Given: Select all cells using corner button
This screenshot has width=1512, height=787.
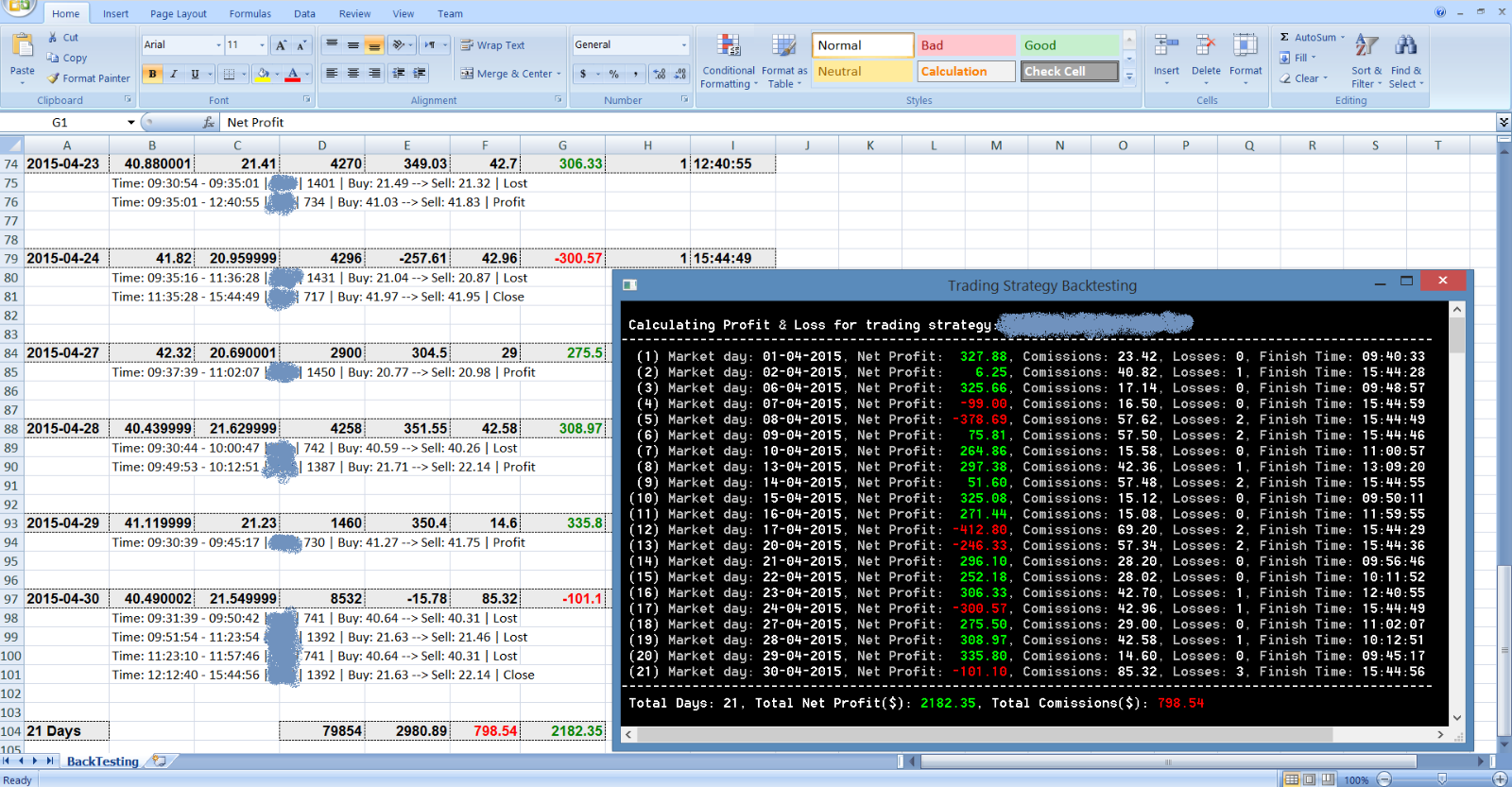Looking at the screenshot, I should pyautogui.click(x=11, y=145).
